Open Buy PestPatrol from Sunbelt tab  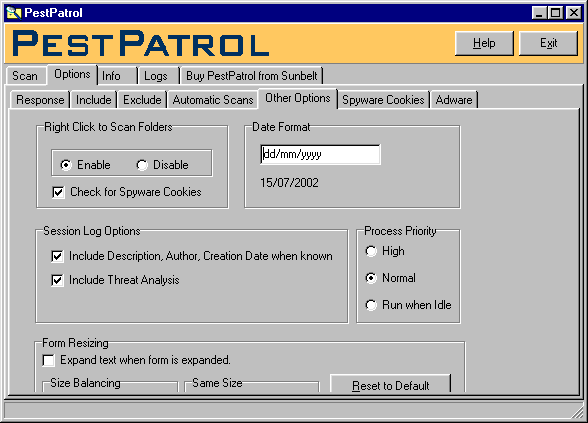coord(252,76)
